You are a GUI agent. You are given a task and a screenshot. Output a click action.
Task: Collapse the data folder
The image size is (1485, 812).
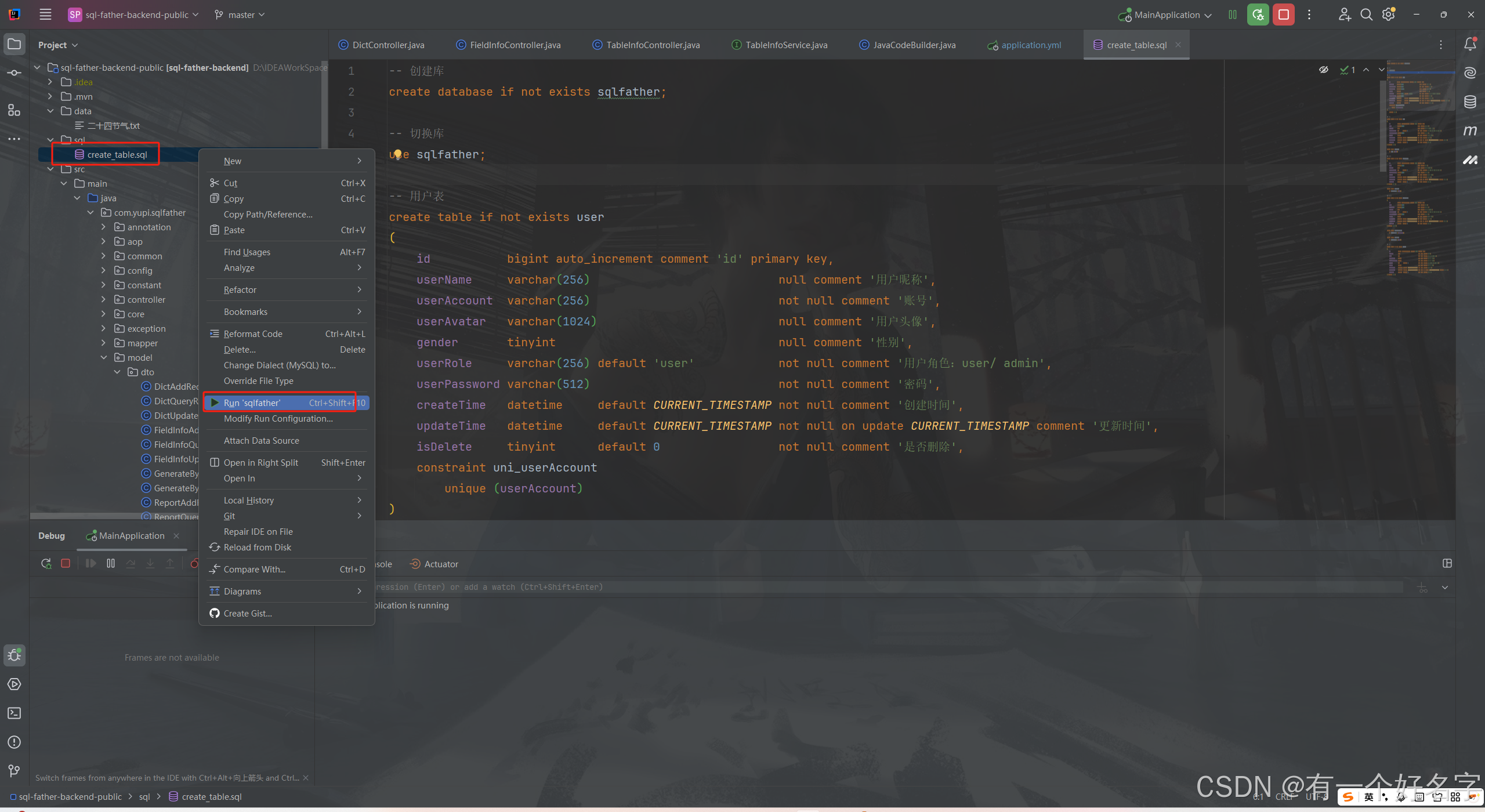[x=50, y=111]
